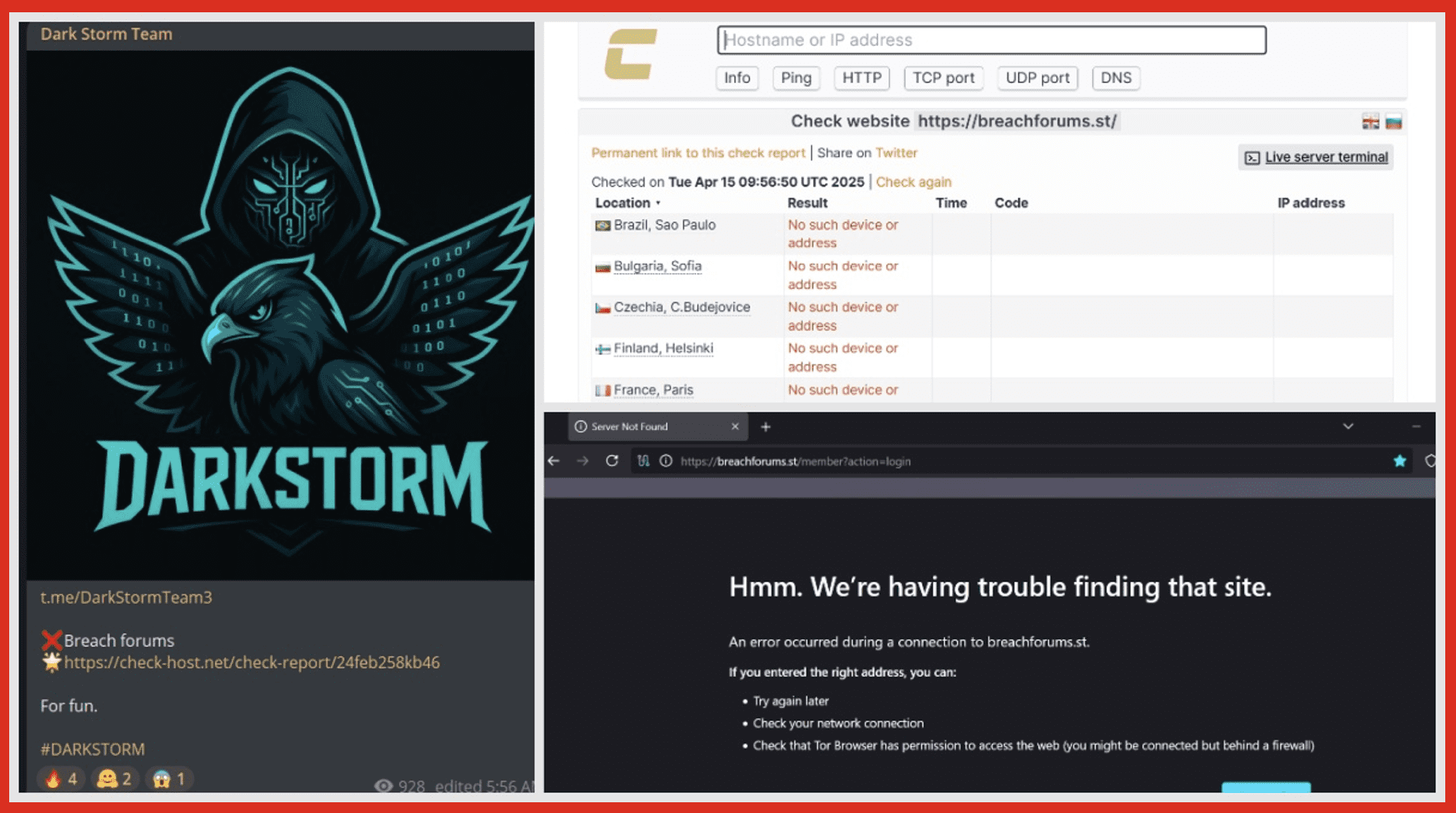
Task: Open the Live server terminal link
Action: point(1326,157)
